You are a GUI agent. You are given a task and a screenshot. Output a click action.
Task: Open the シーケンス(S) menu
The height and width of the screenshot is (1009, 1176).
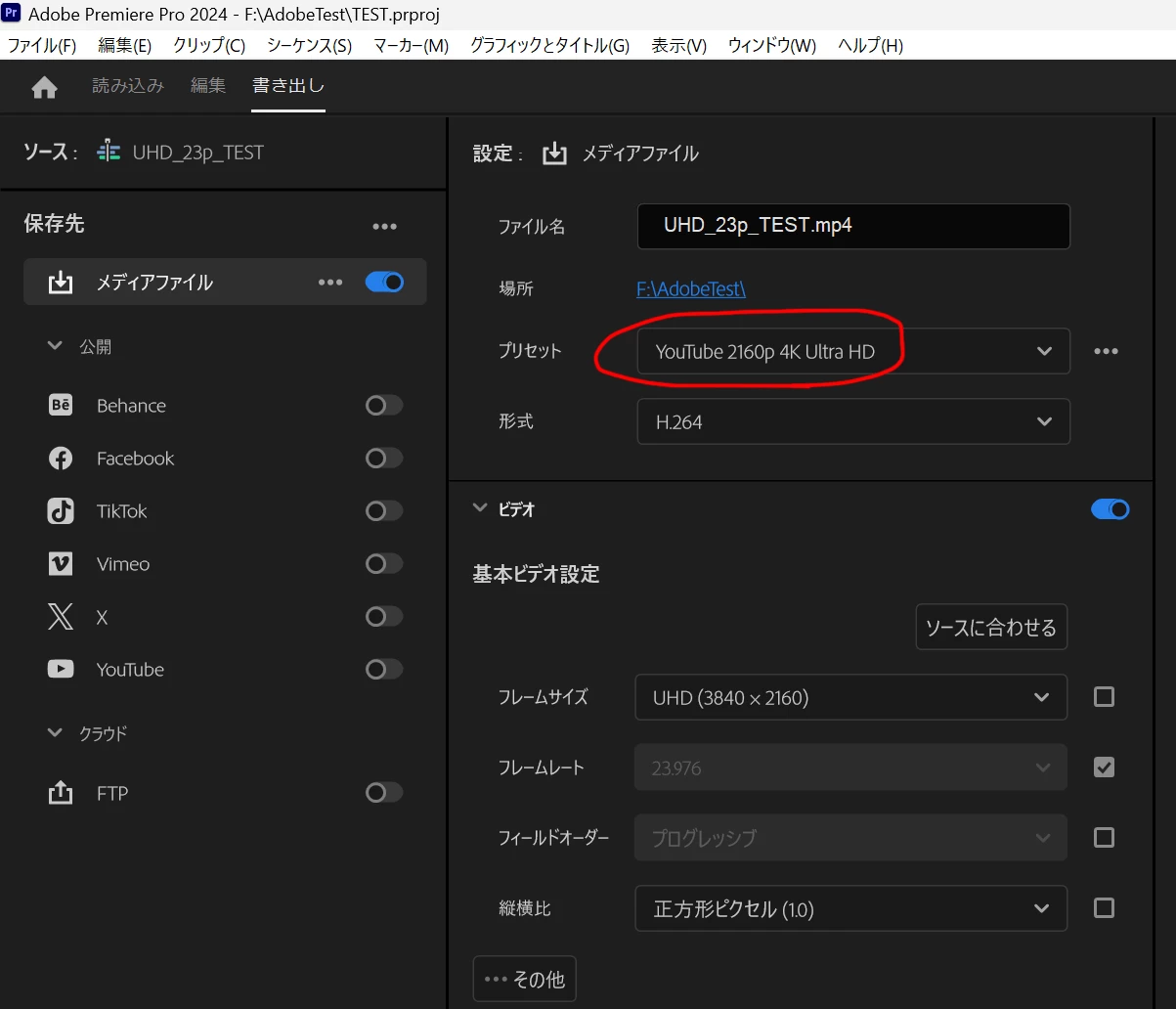309,45
